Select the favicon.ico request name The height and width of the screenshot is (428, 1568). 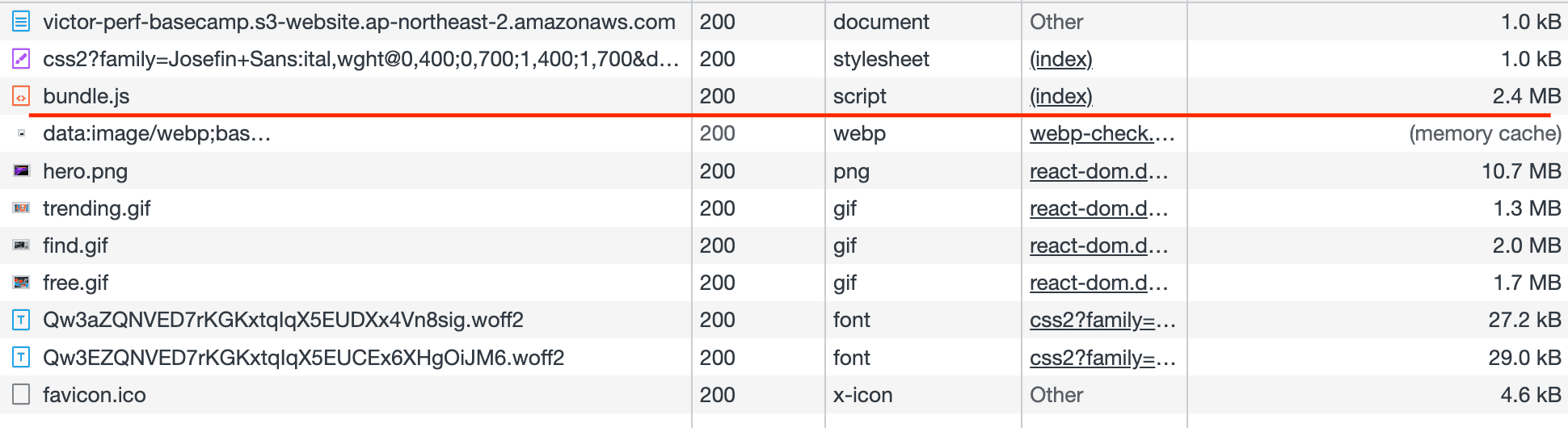click(94, 395)
